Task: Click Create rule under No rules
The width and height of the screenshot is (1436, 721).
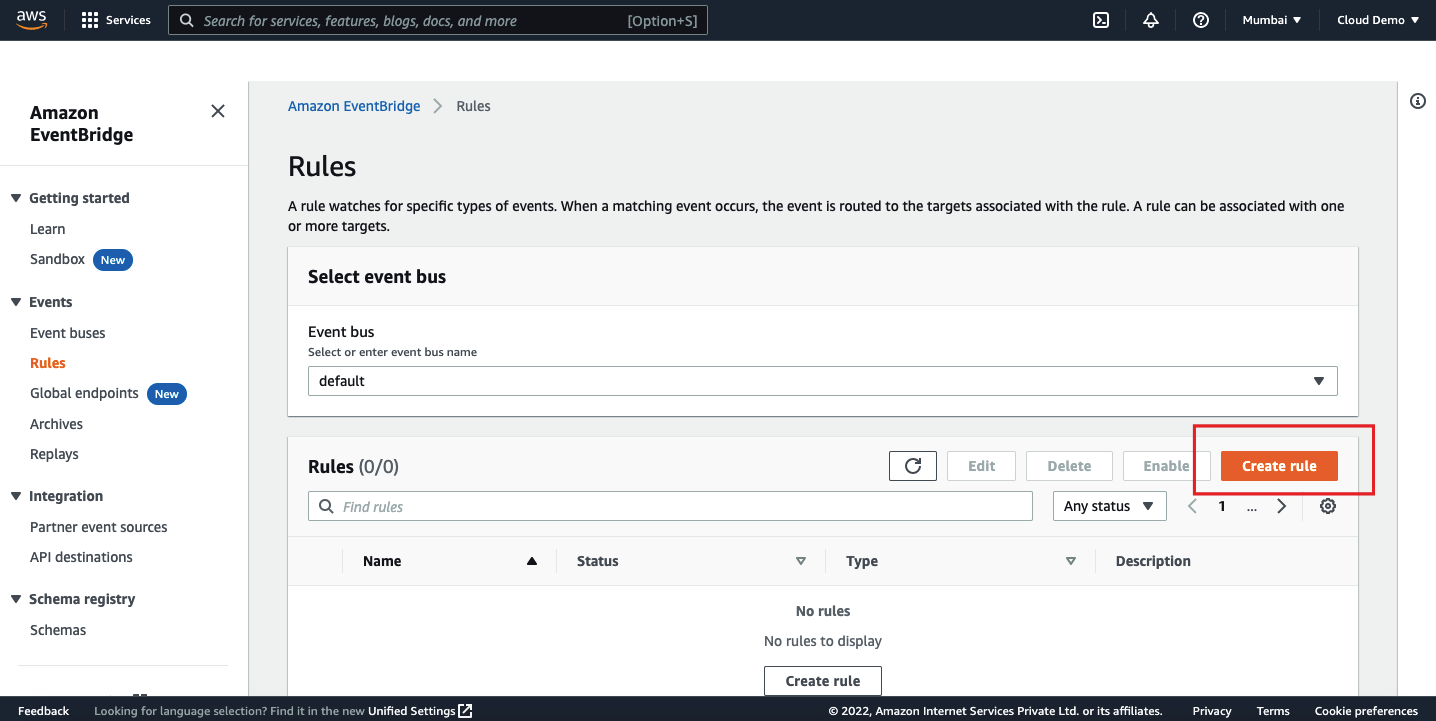Action: pos(823,681)
